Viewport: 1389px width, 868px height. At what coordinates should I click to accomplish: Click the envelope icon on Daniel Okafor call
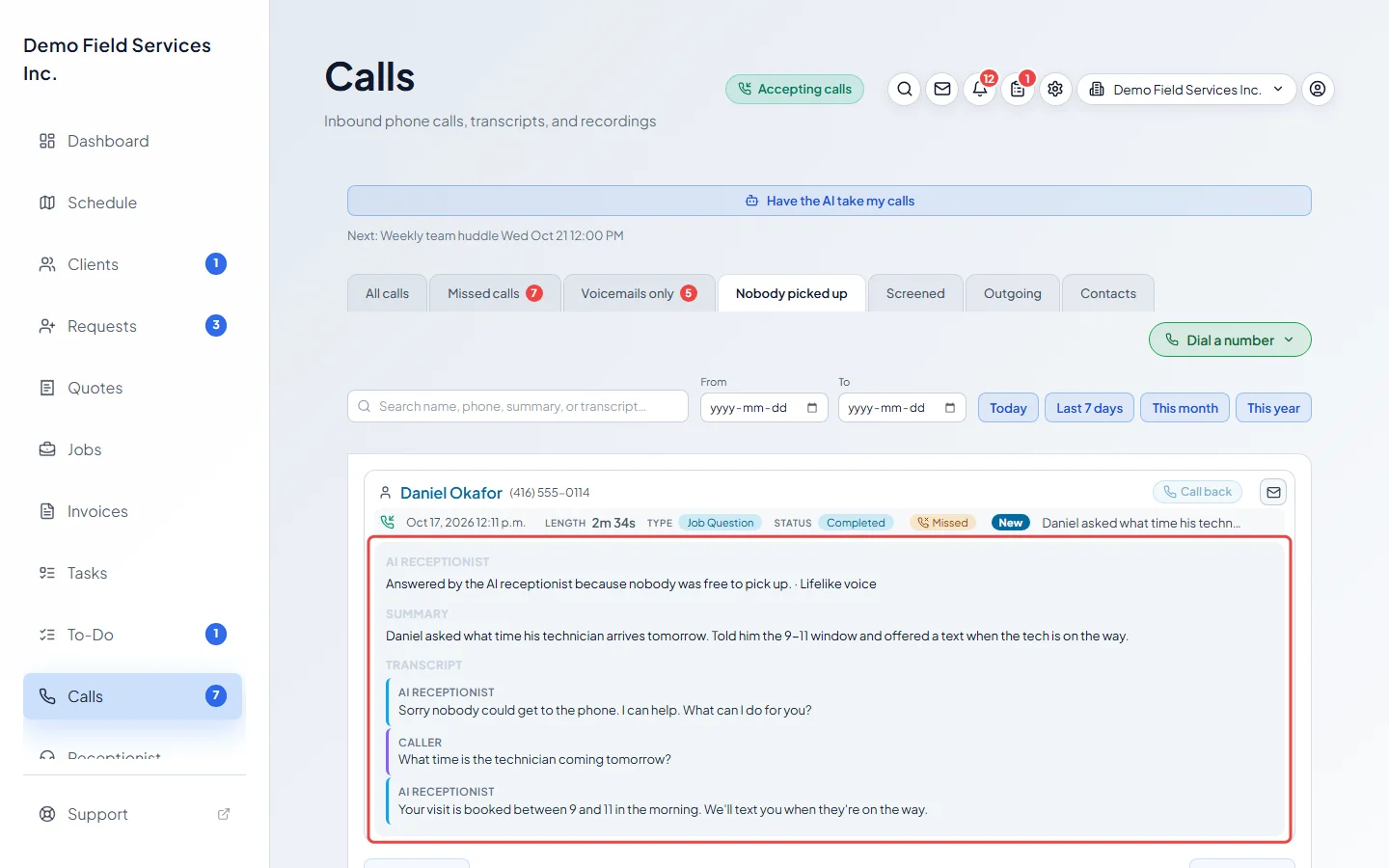(x=1273, y=492)
